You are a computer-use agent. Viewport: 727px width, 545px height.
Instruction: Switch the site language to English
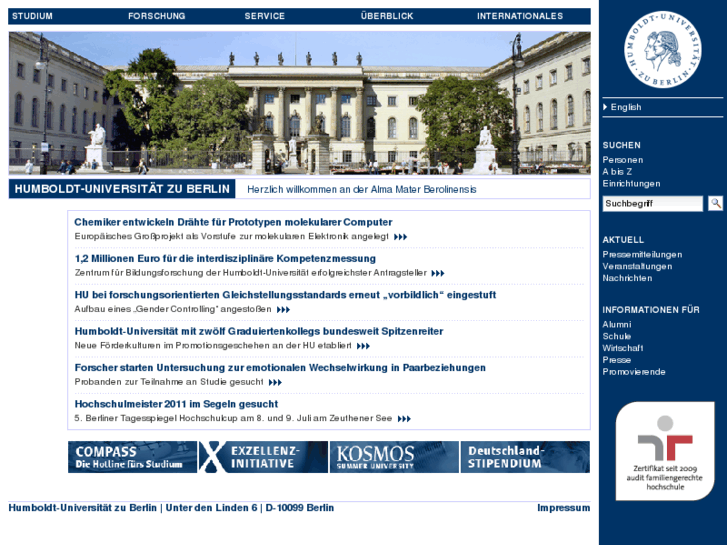point(626,107)
